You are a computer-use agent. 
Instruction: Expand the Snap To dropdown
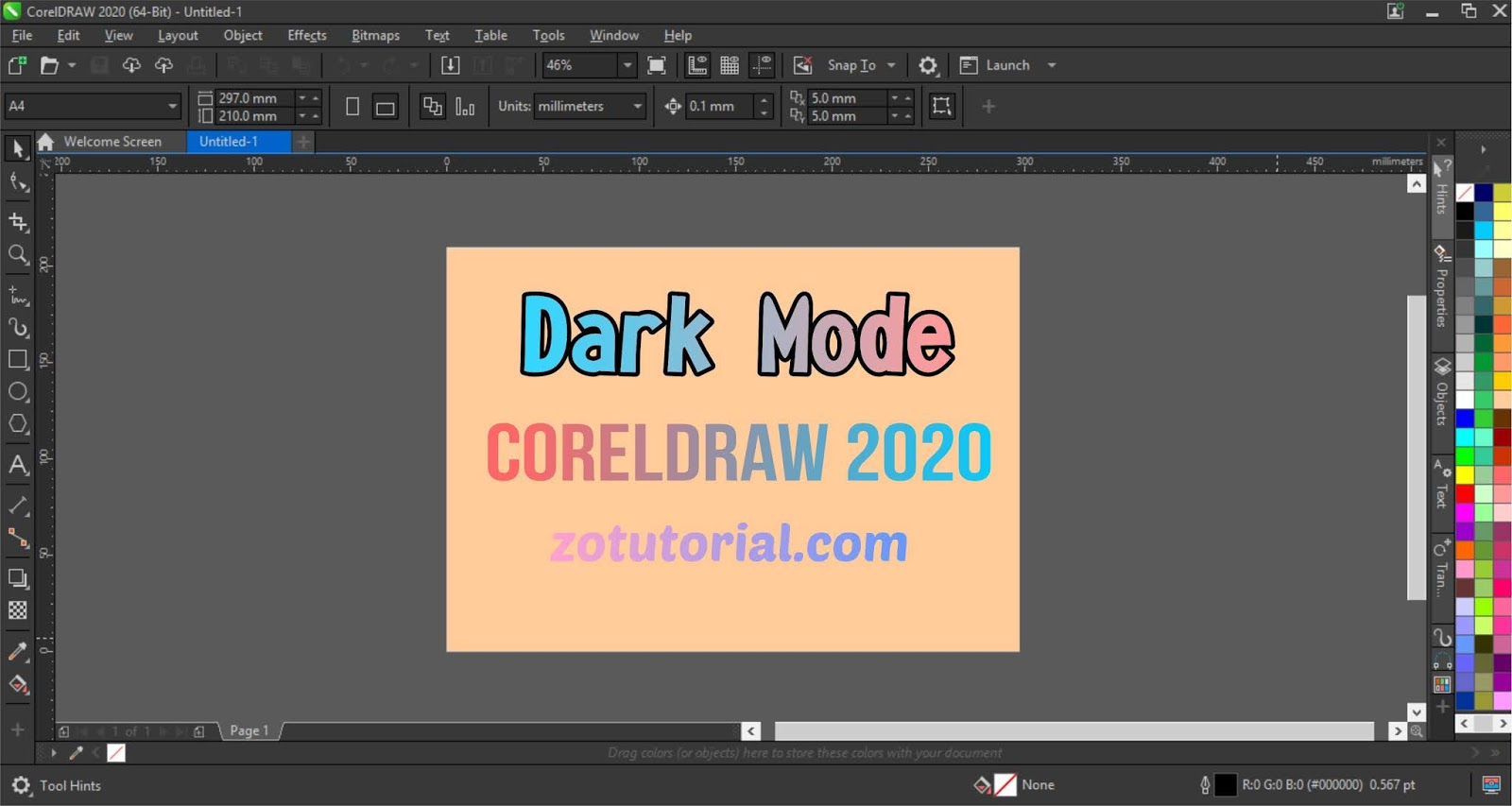[891, 65]
